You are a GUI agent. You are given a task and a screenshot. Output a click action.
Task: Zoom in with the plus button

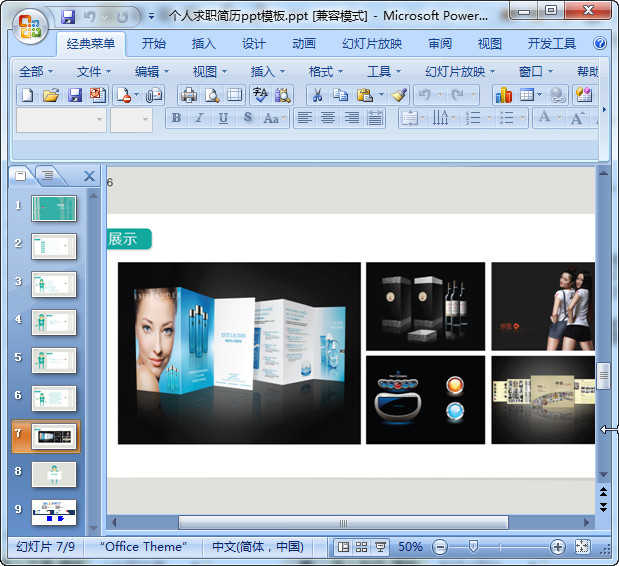click(558, 547)
